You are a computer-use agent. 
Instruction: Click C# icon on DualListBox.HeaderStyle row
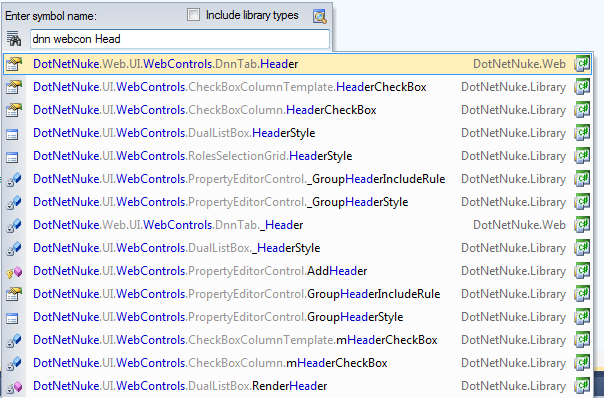pos(582,133)
